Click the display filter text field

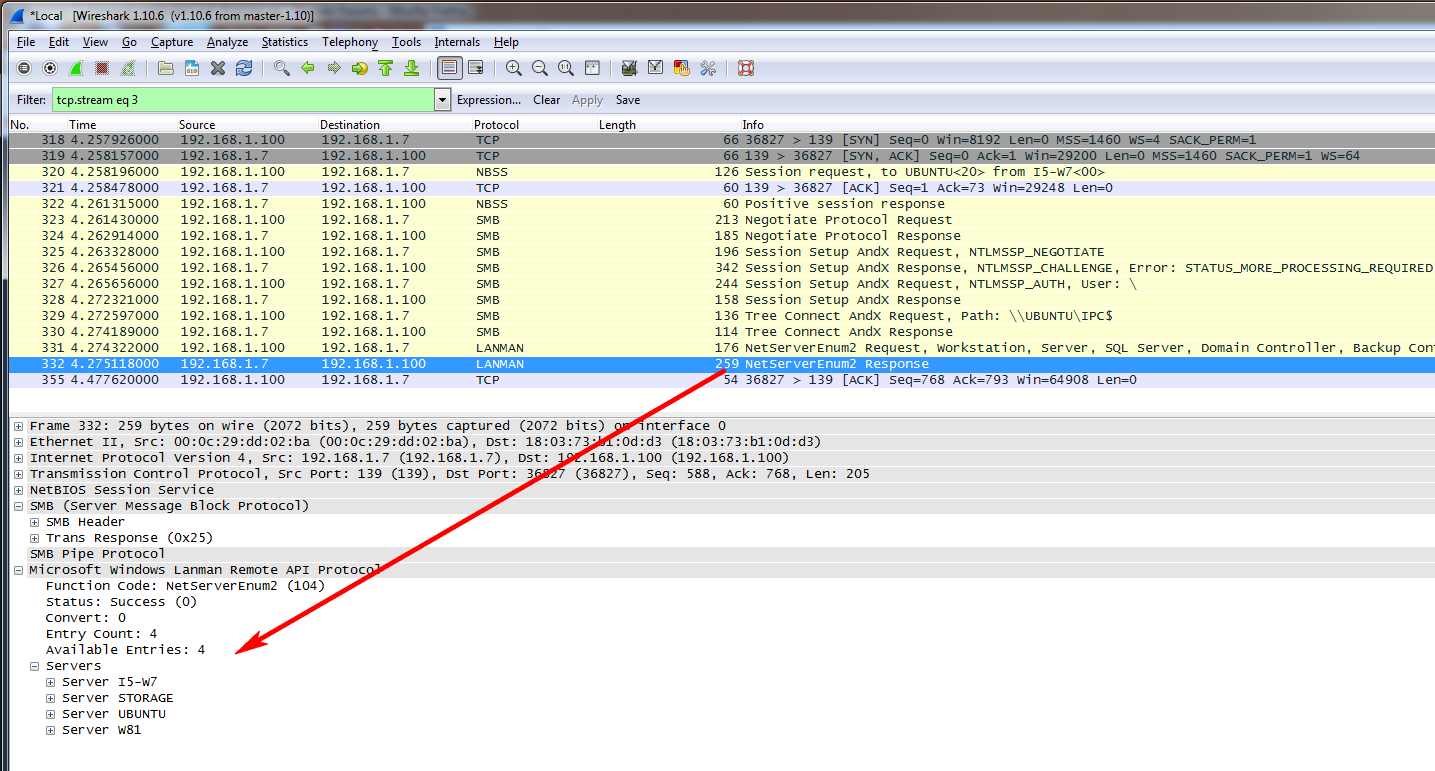pos(243,100)
